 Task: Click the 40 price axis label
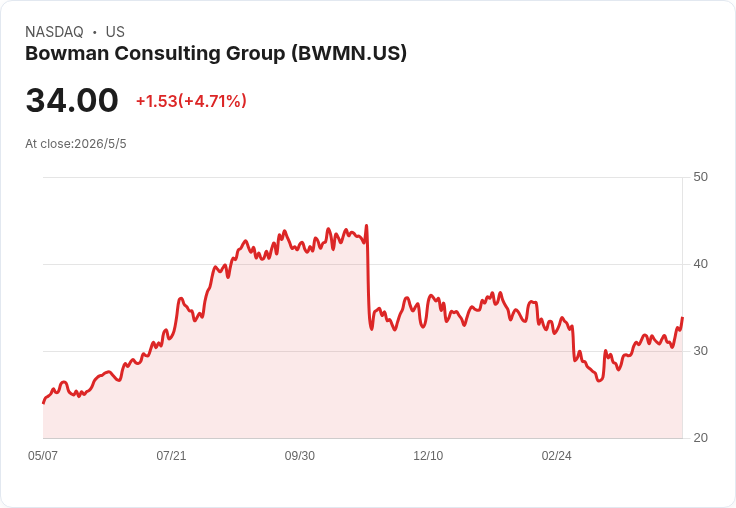(x=700, y=264)
